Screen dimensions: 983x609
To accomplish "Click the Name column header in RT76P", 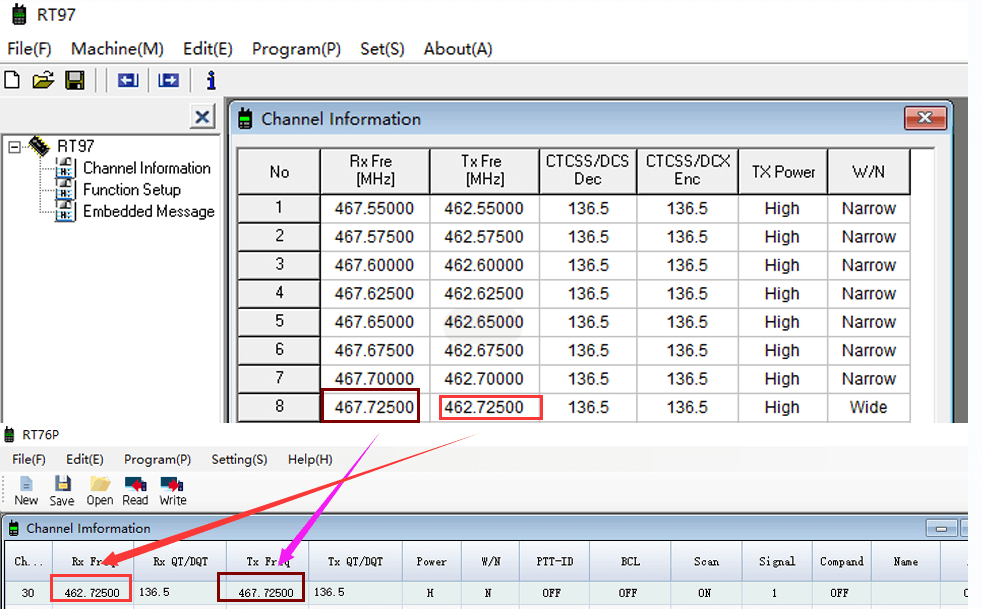I will tap(905, 561).
